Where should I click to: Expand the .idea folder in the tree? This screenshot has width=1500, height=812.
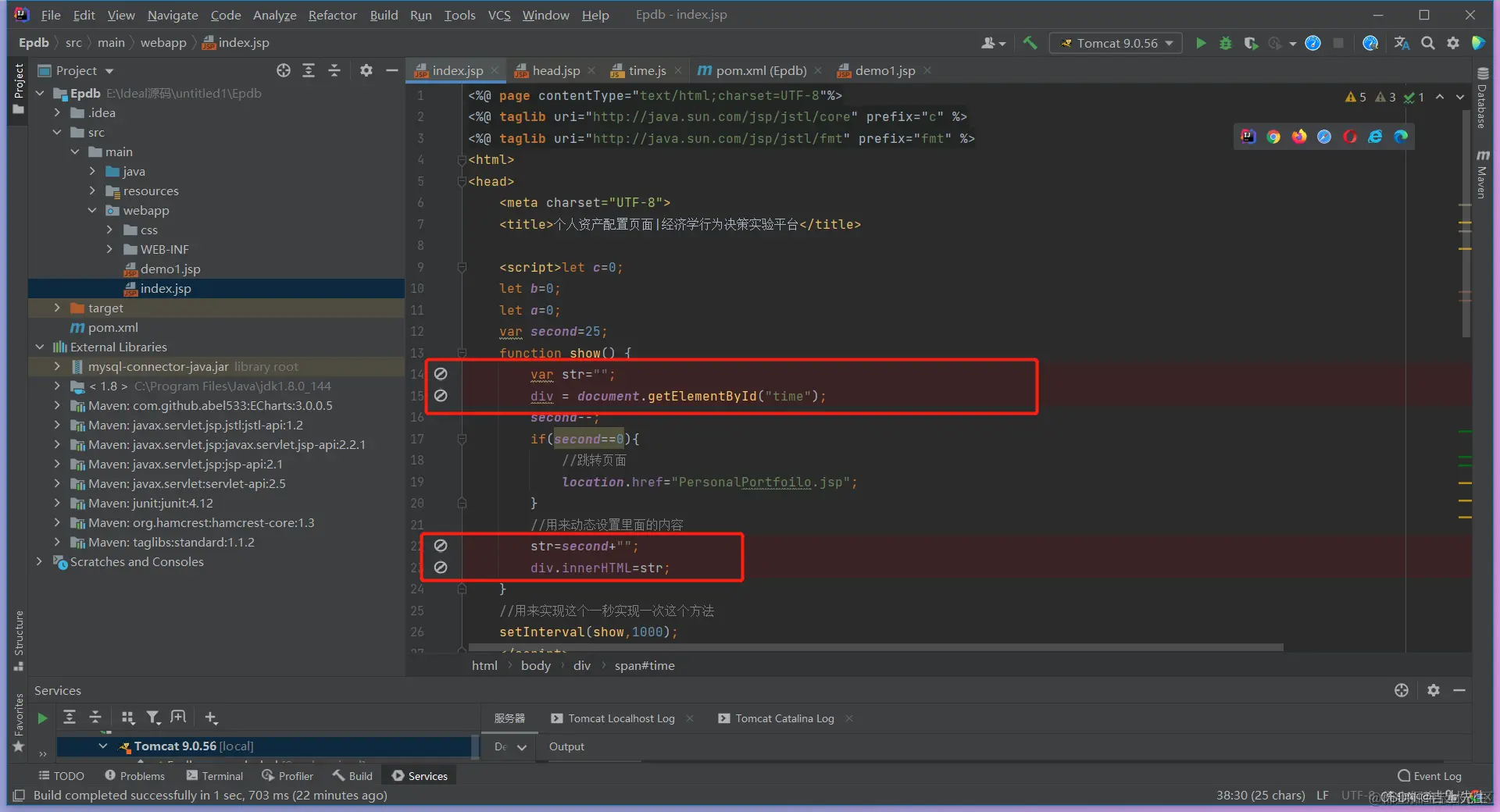coord(57,113)
